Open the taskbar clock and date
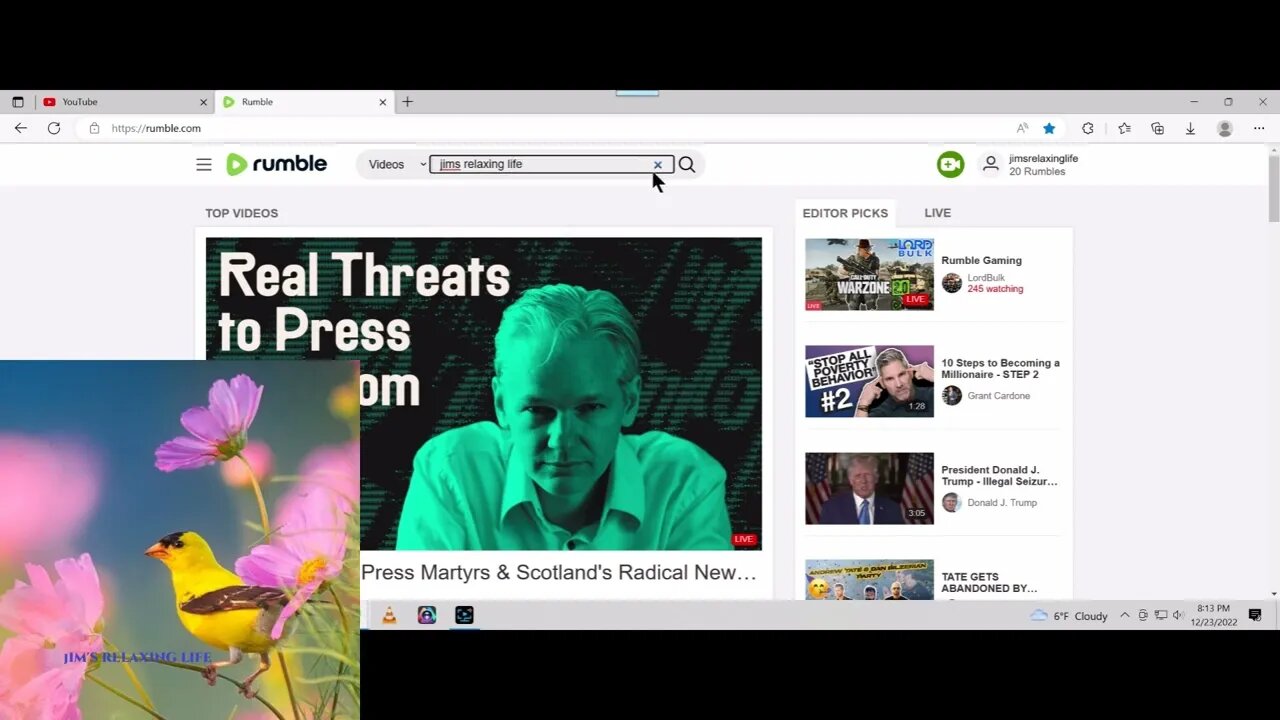Image resolution: width=1280 pixels, height=720 pixels. coord(1214,615)
